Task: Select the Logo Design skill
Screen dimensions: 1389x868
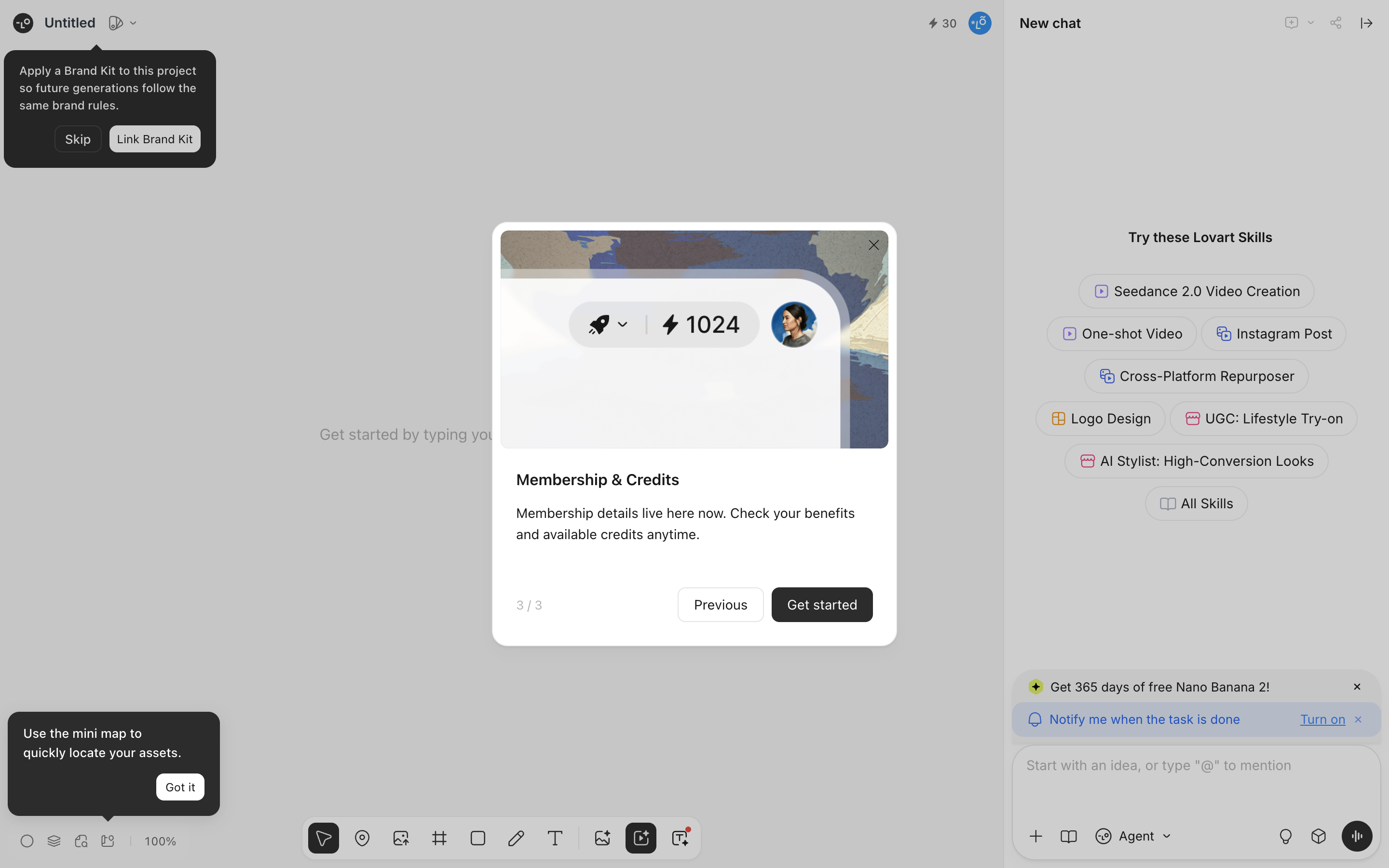Action: point(1100,419)
